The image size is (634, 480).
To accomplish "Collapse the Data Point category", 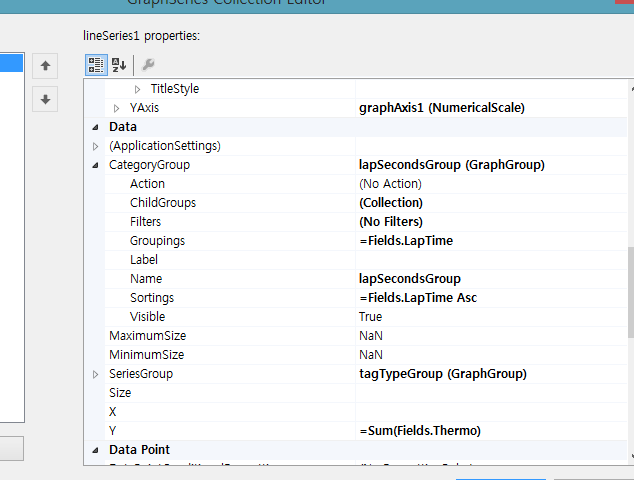I will coord(95,450).
